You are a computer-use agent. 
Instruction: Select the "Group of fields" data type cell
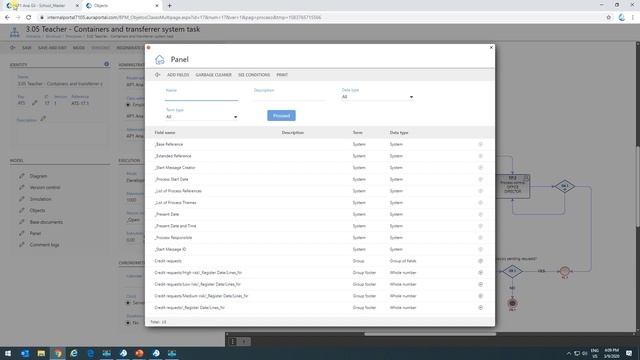pos(403,261)
